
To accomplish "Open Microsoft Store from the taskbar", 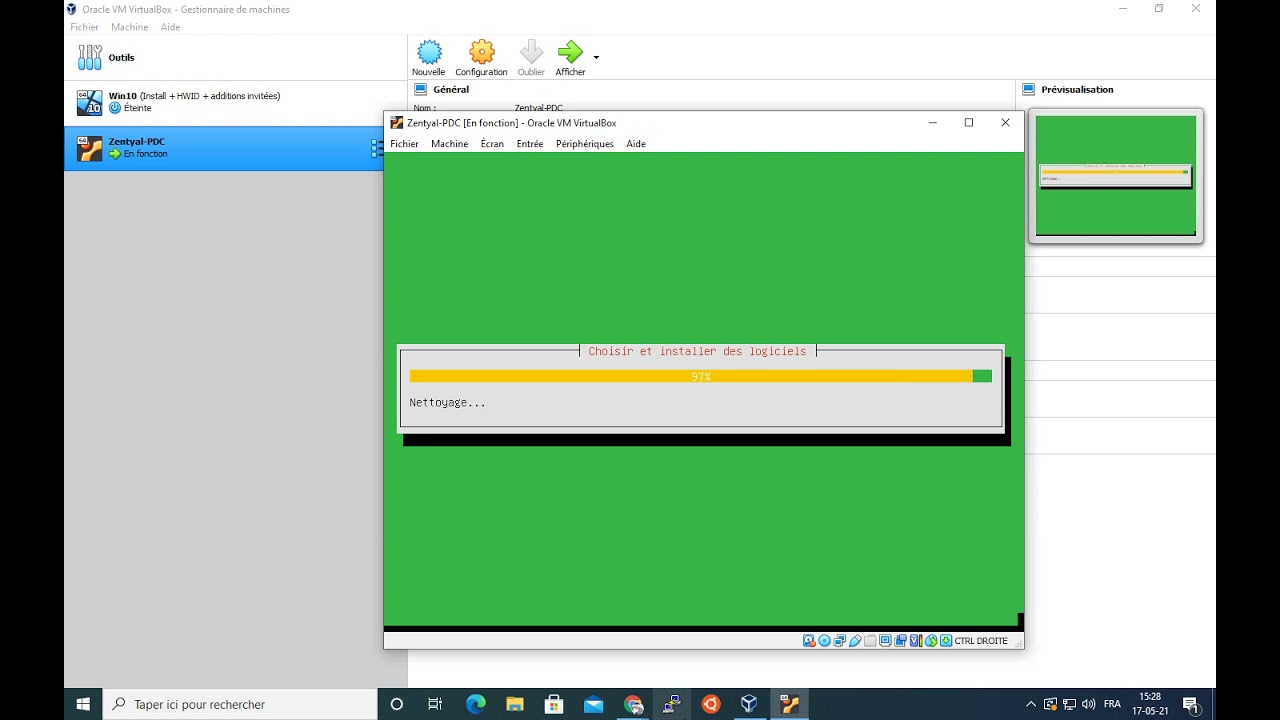I will pyautogui.click(x=554, y=704).
